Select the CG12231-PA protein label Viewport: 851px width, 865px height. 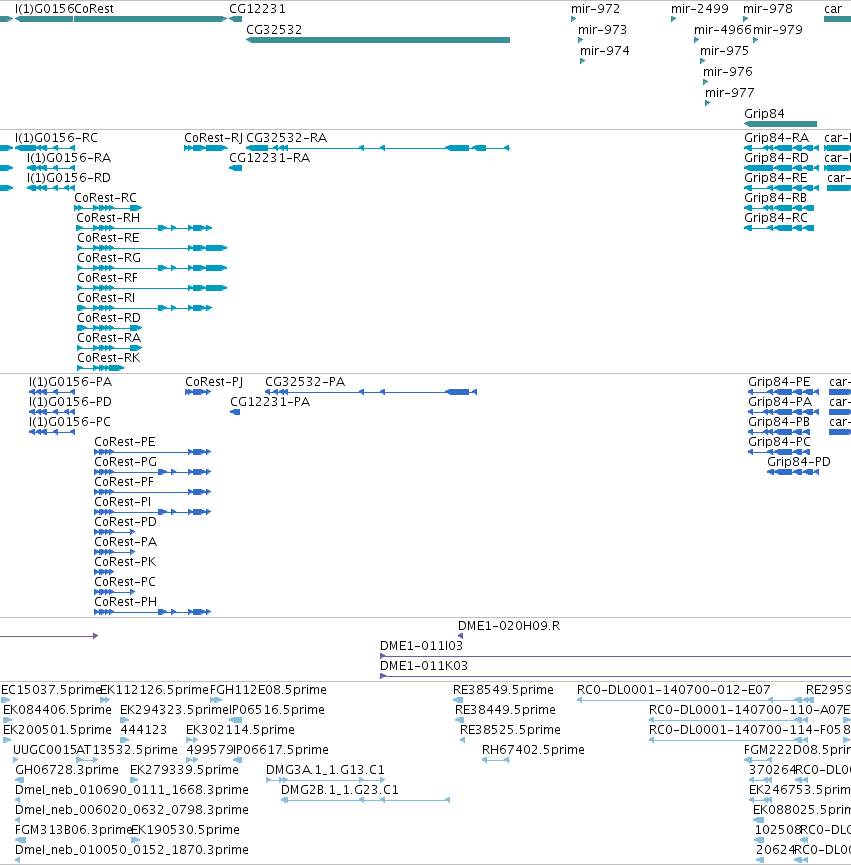[x=270, y=402]
